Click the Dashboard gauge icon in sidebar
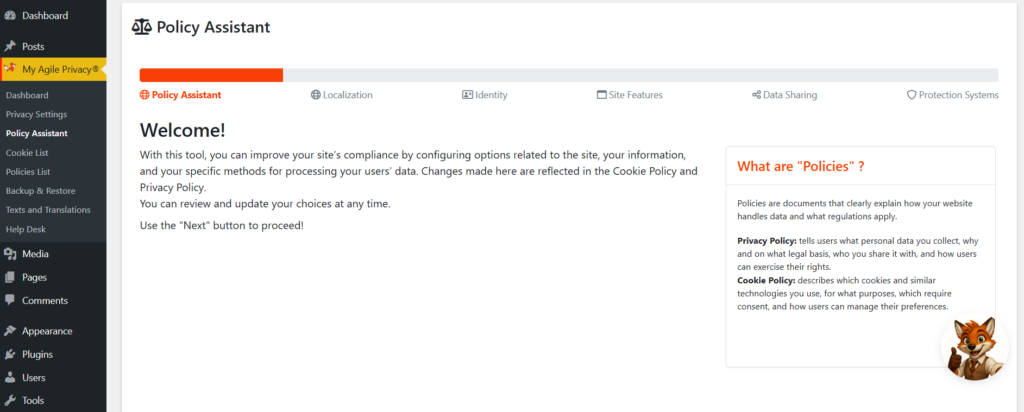Viewport: 1024px width, 412px height. (x=10, y=16)
